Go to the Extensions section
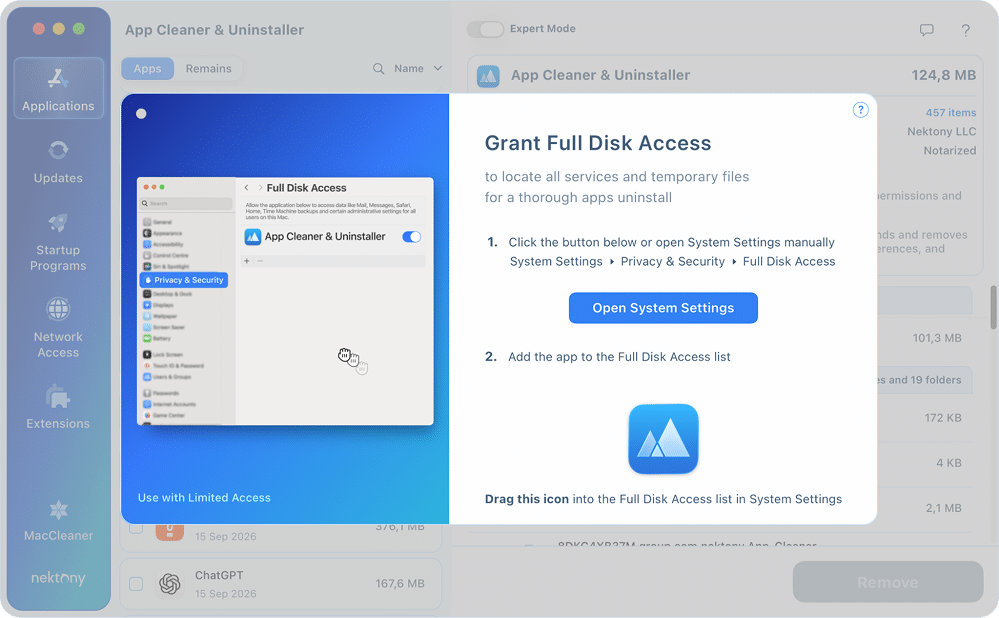 pos(58,406)
